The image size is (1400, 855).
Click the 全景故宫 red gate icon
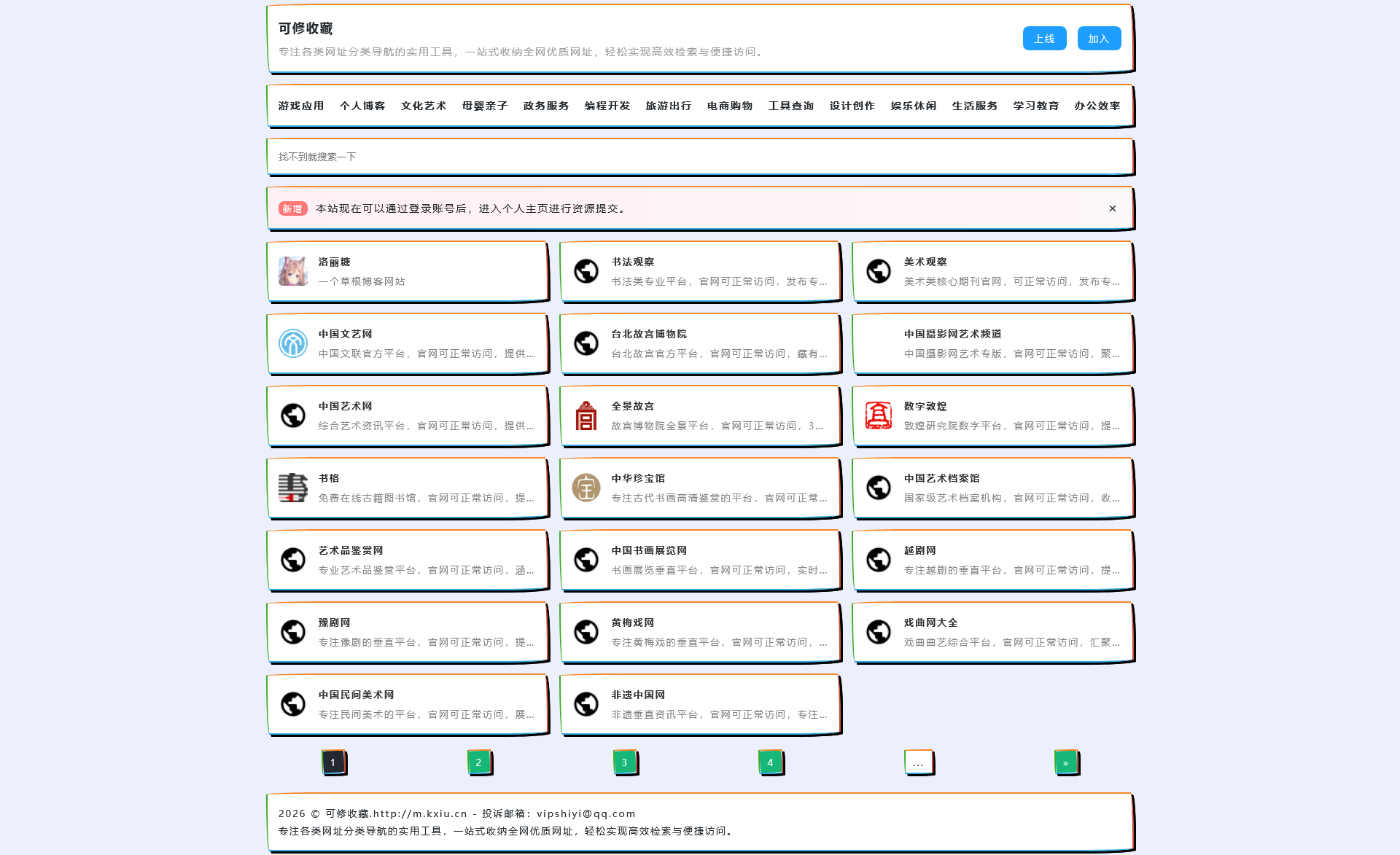click(586, 415)
